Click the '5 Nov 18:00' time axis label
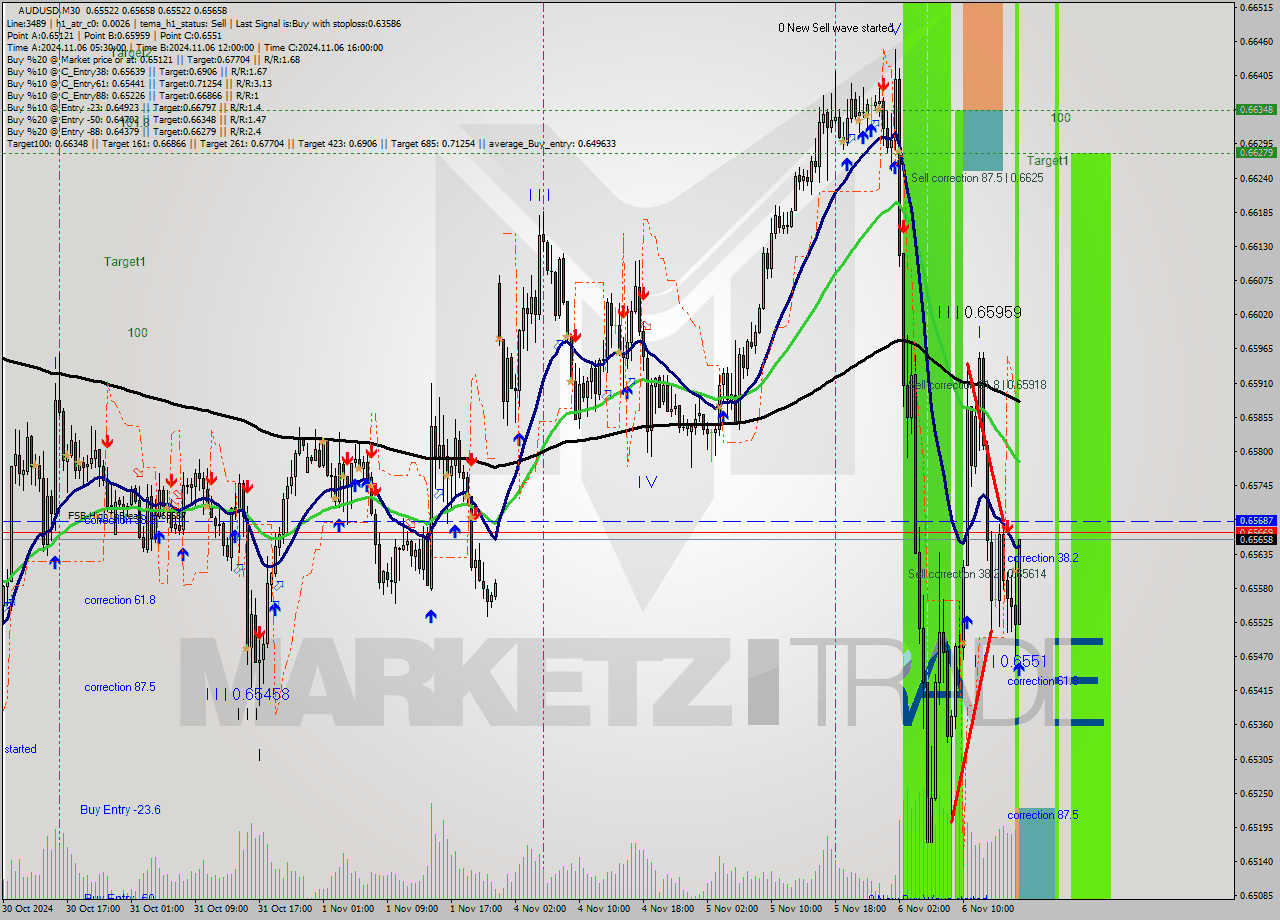Viewport: 1280px width, 920px height. coord(861,909)
